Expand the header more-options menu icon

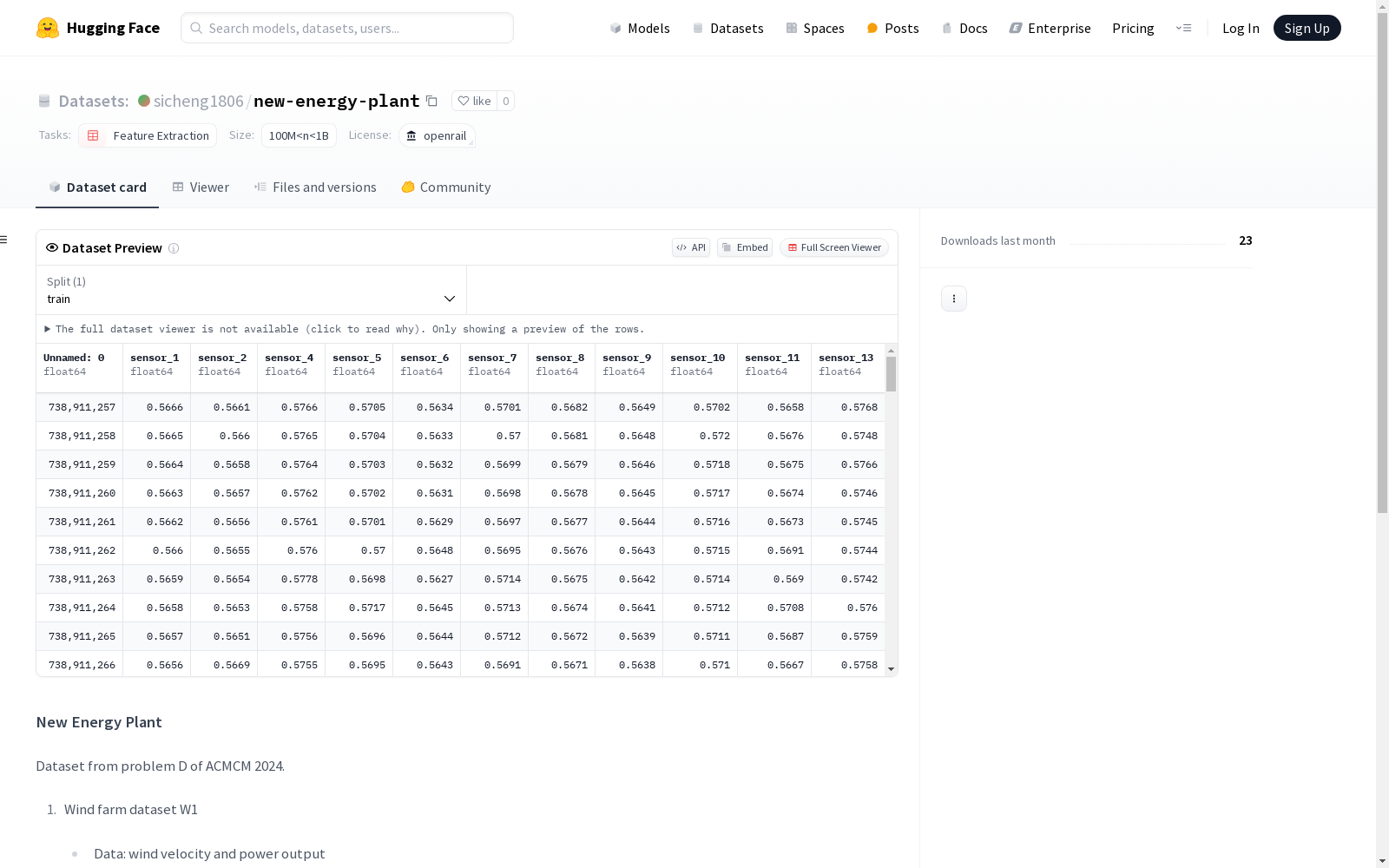(1183, 28)
